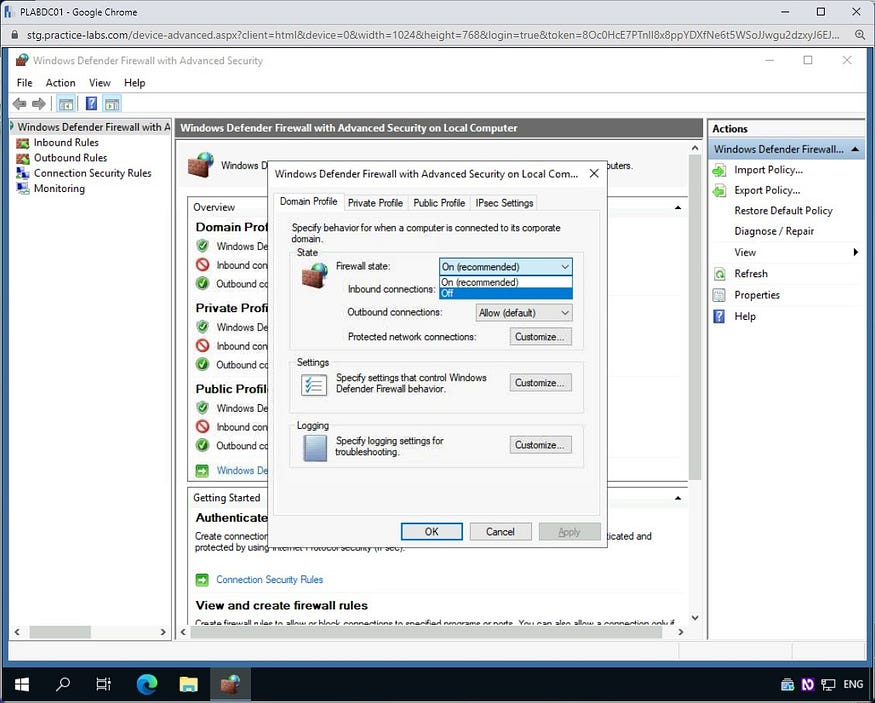
Task: Click the firewall brick icon in State section
Action: click(x=315, y=275)
